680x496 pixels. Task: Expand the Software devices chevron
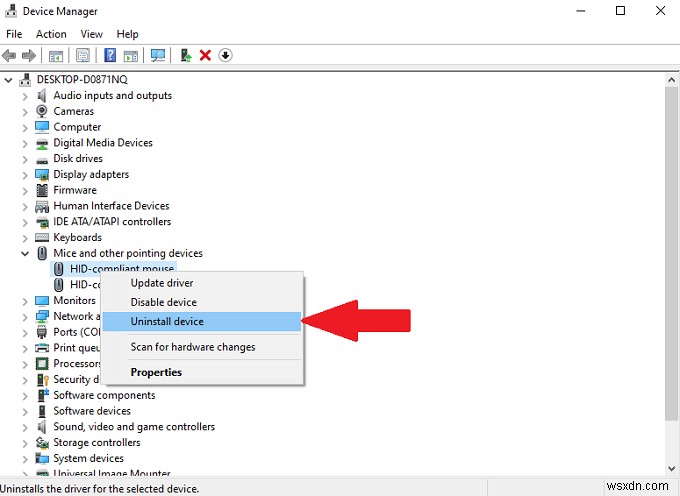[25, 411]
